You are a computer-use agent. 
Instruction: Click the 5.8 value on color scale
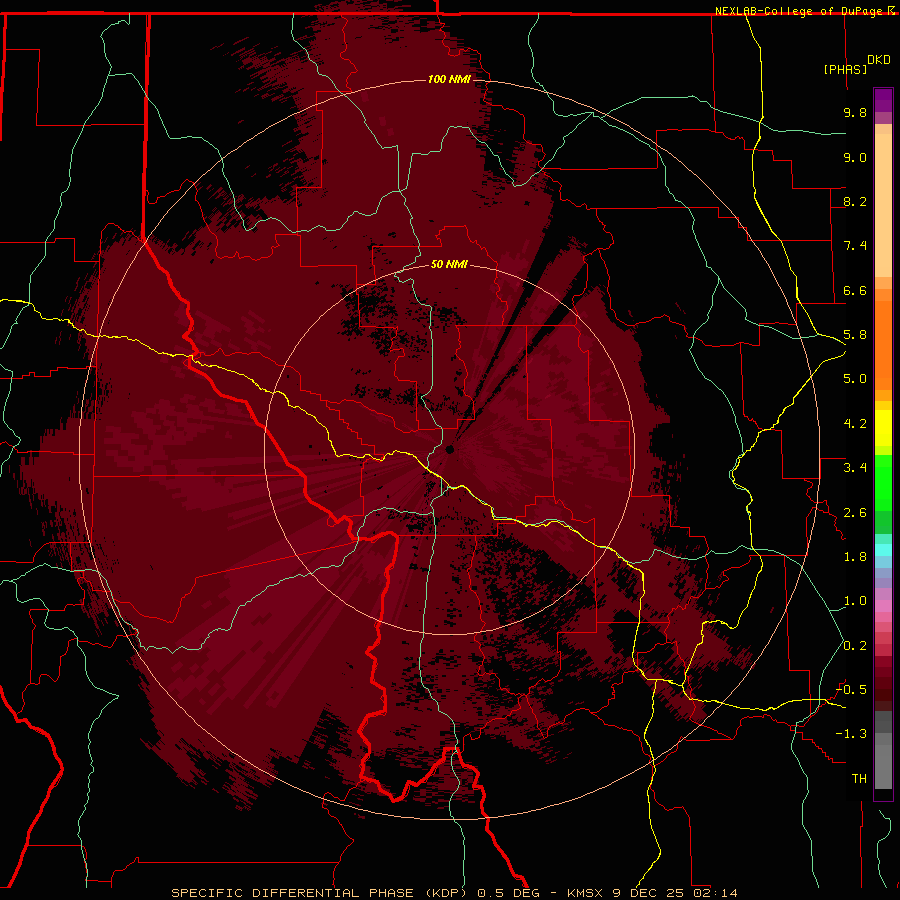tap(855, 335)
